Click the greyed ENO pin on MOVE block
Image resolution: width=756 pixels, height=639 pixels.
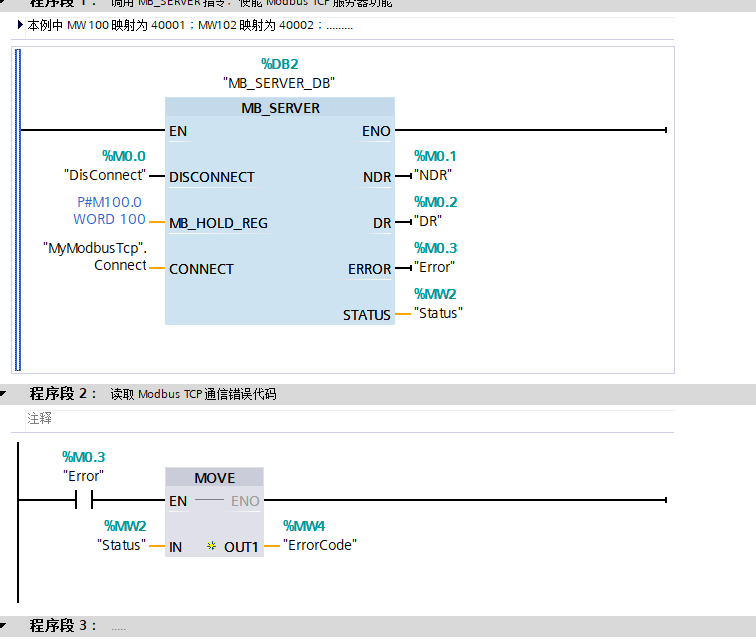pyautogui.click(x=245, y=502)
